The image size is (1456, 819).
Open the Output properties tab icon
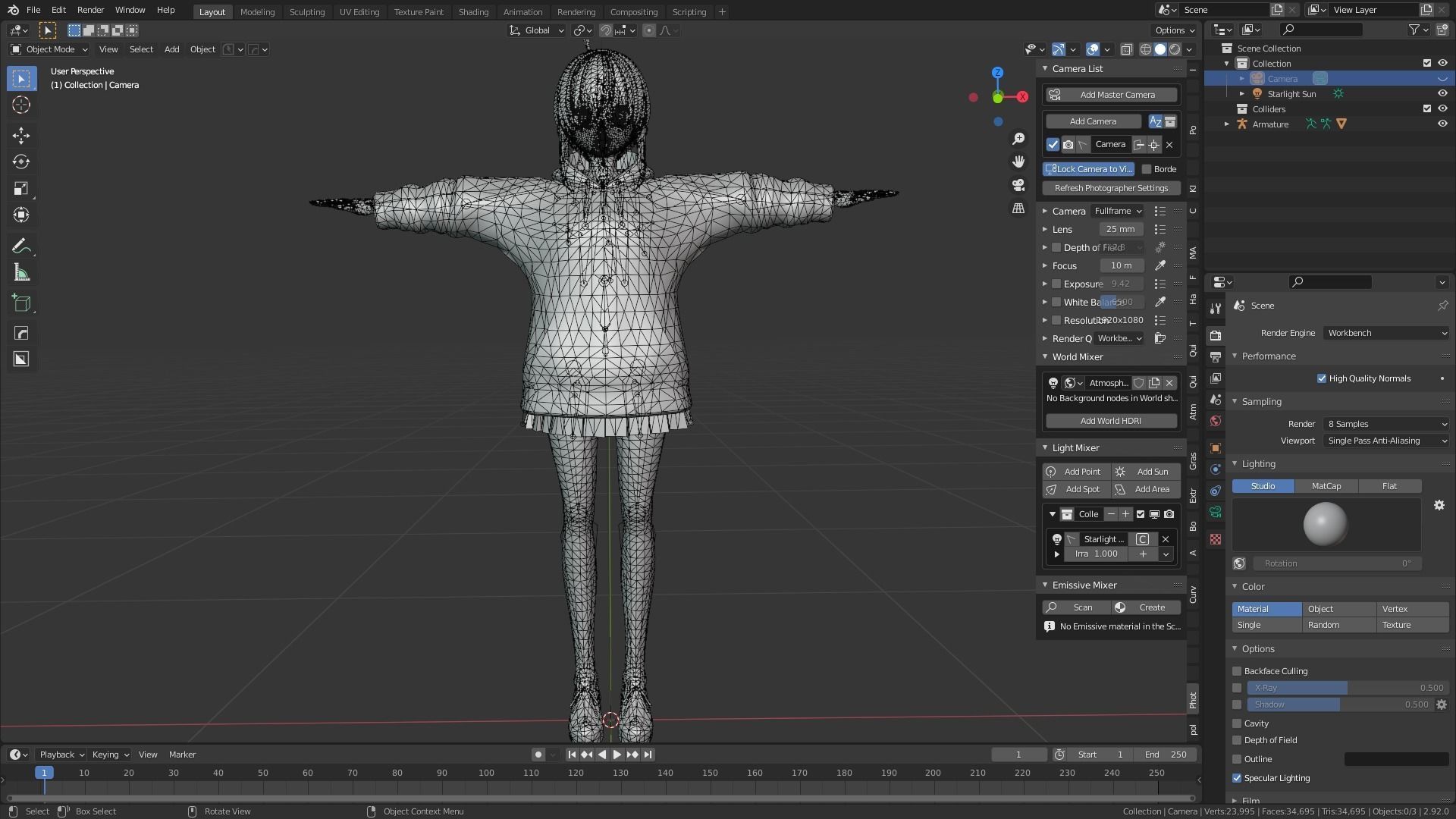[x=1216, y=356]
